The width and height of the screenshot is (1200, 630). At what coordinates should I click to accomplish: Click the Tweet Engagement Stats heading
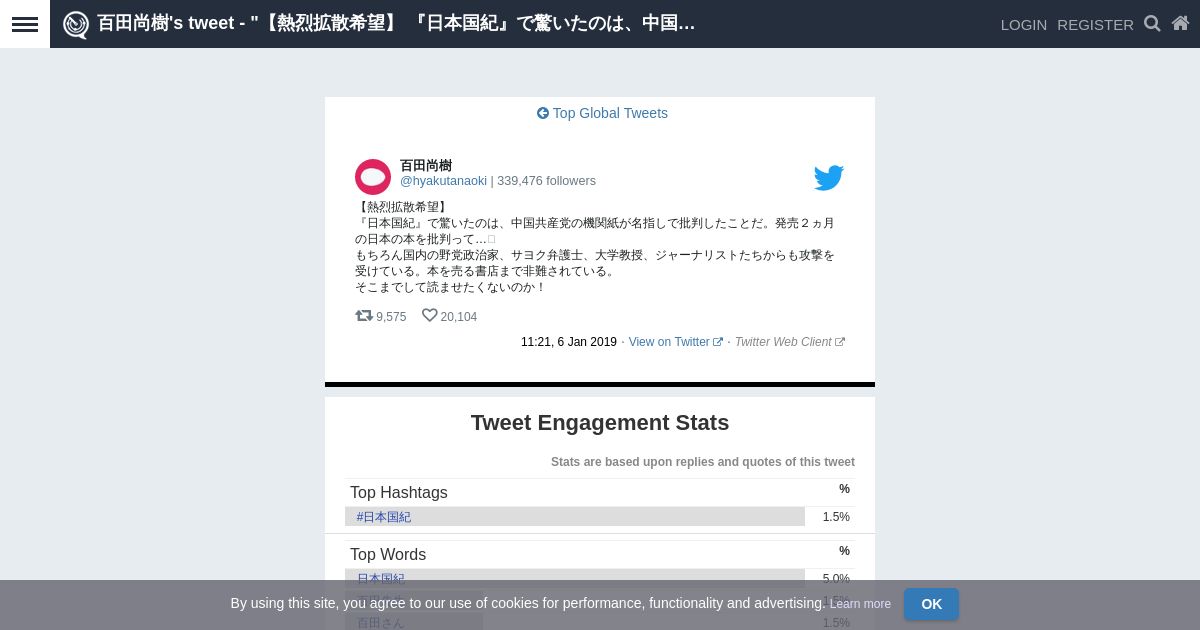[x=600, y=423]
